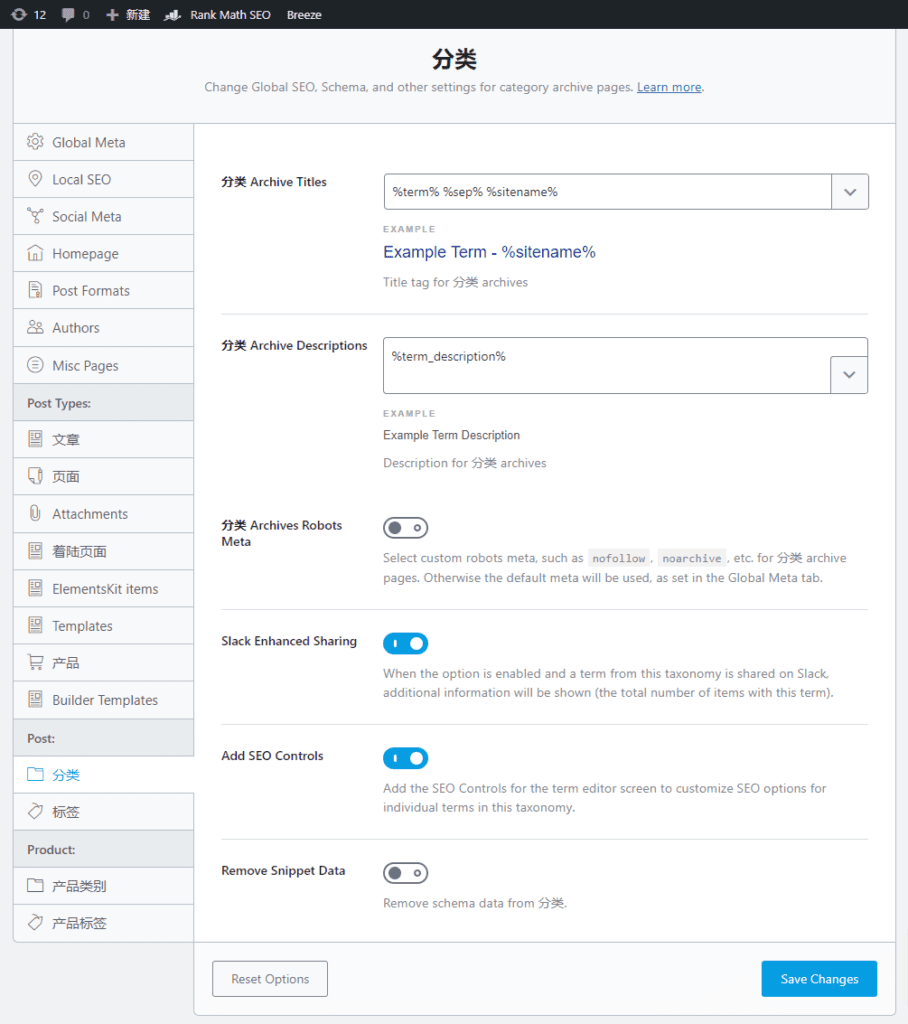Click the Save Changes button
Viewport: 908px width, 1024px height.
[819, 979]
